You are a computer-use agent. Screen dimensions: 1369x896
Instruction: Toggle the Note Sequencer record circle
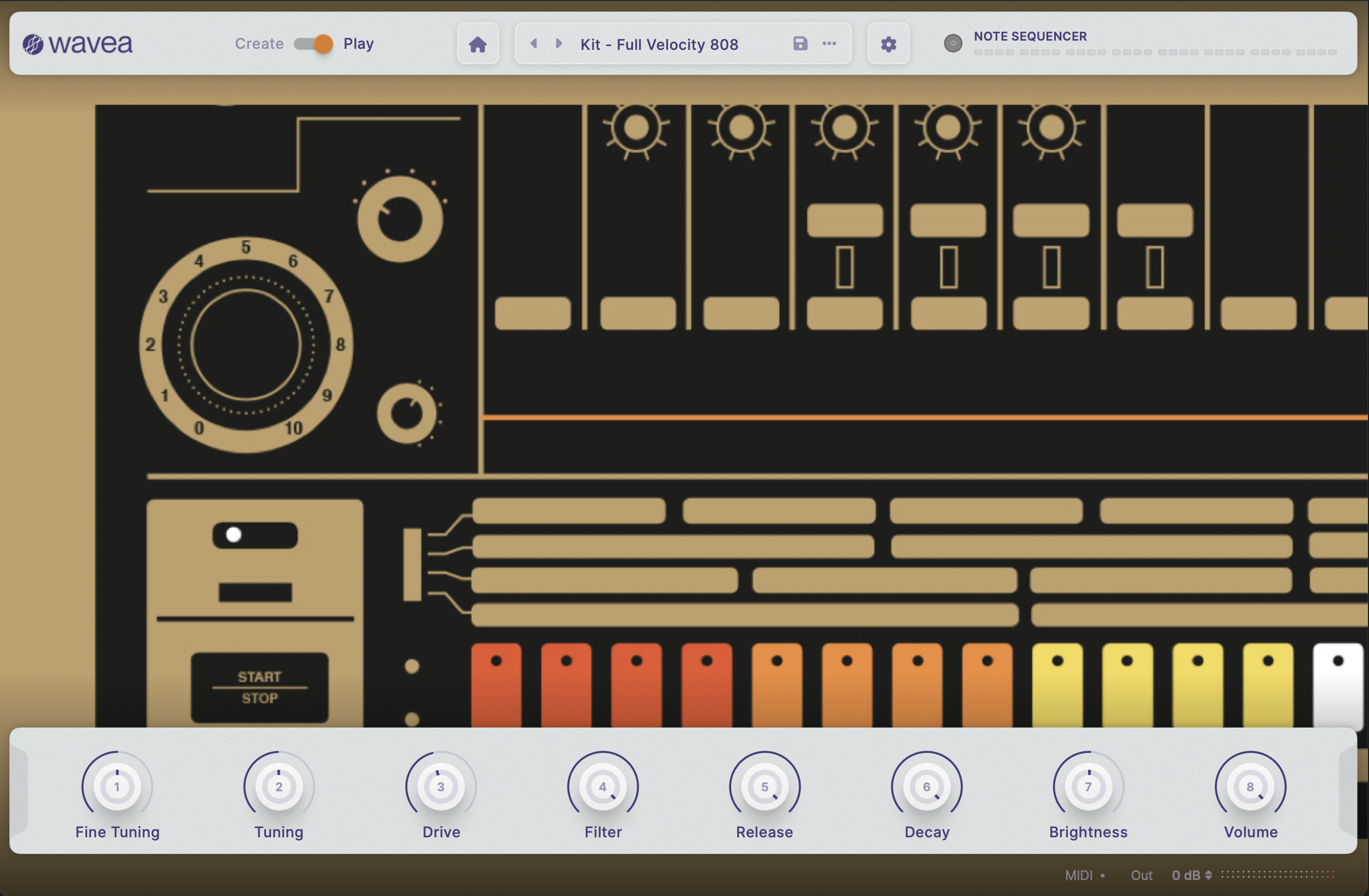click(953, 43)
